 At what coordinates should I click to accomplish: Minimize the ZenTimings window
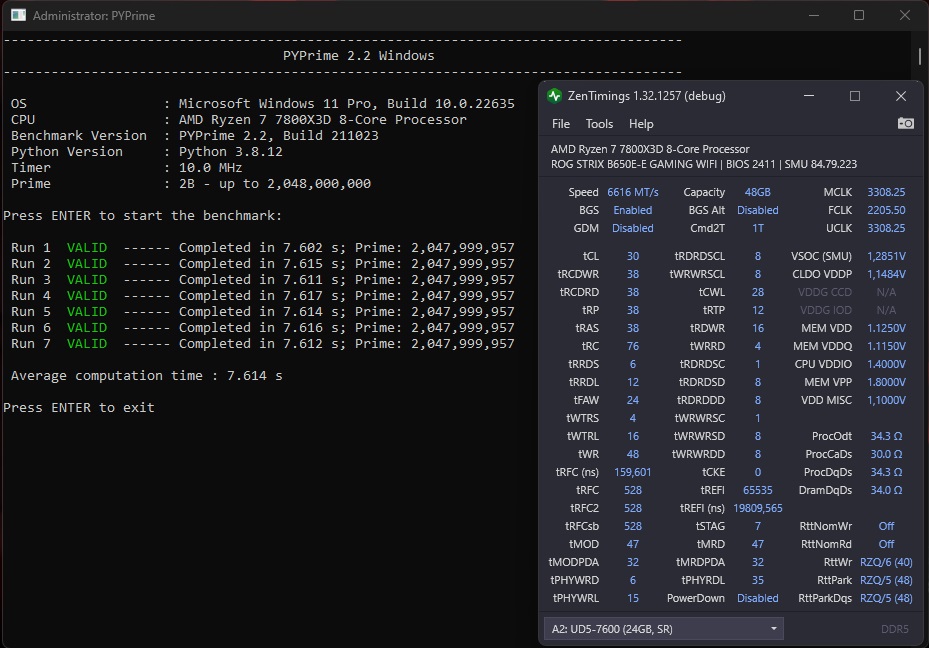coord(809,96)
